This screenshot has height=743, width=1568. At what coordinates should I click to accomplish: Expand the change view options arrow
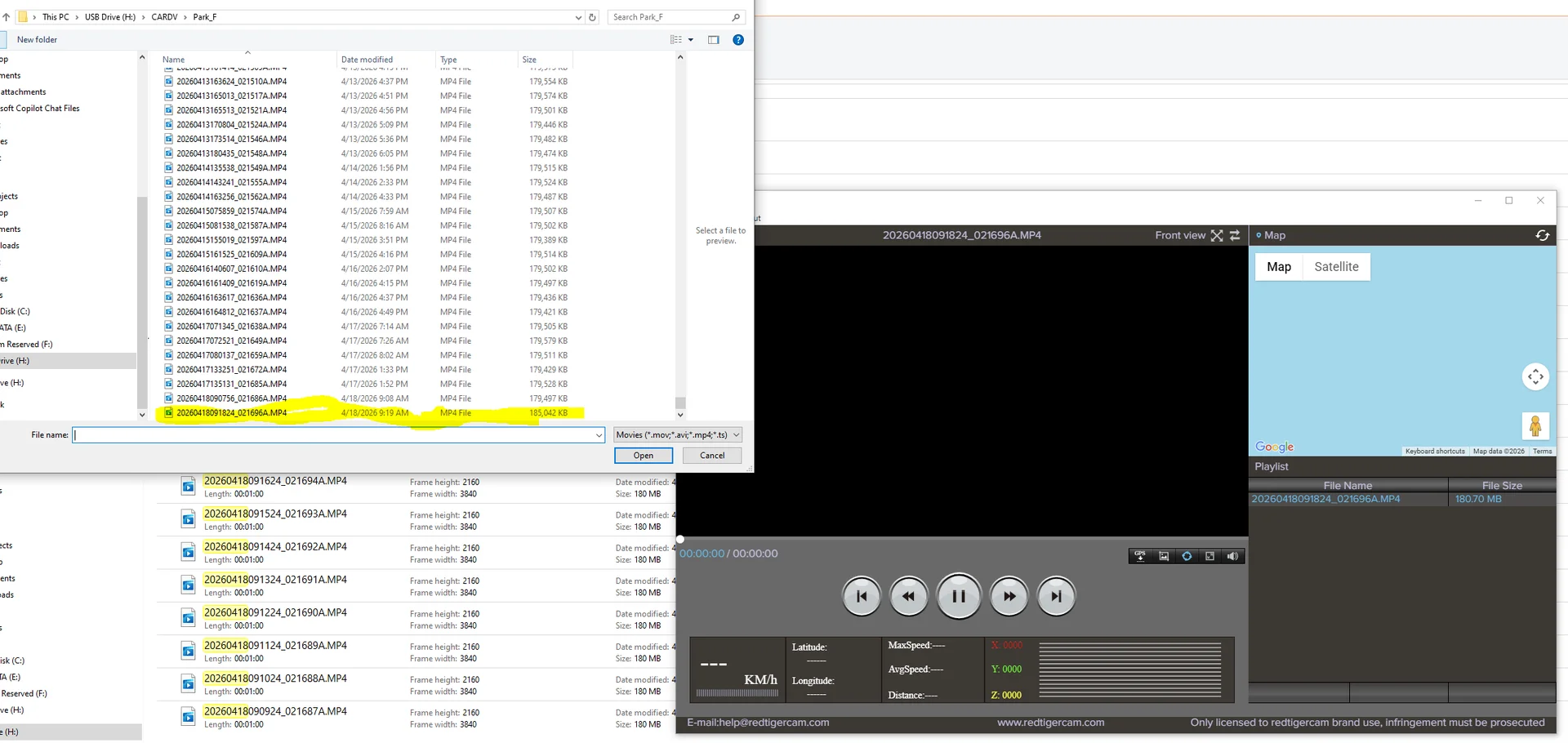point(691,39)
